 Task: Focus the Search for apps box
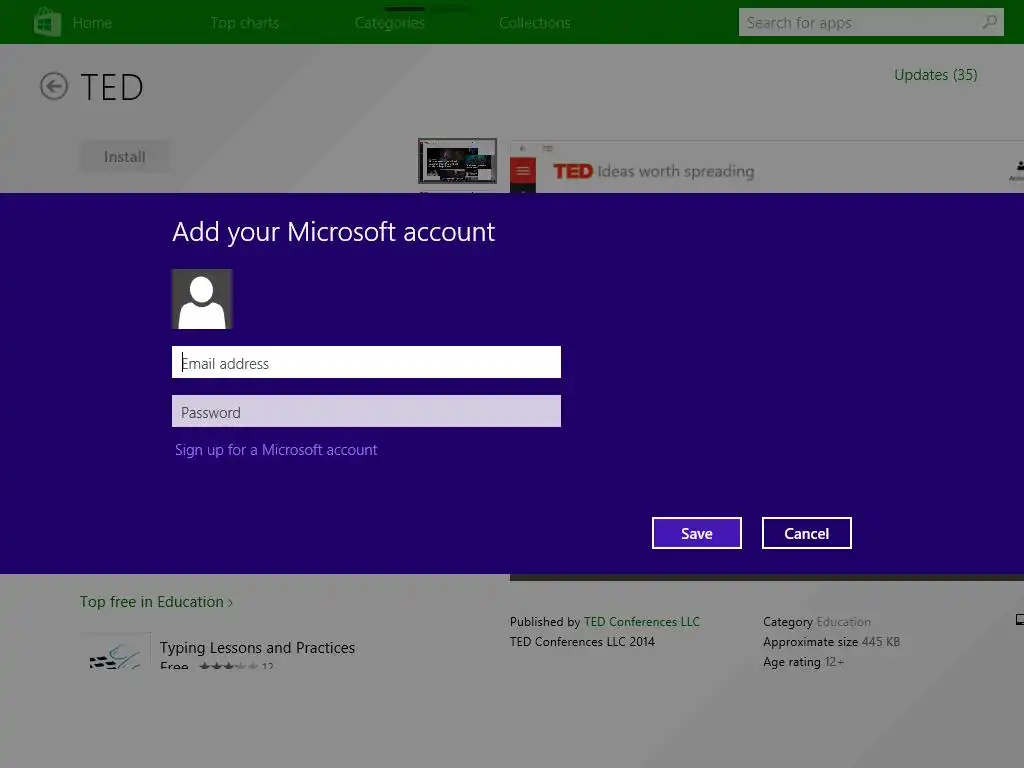(871, 22)
